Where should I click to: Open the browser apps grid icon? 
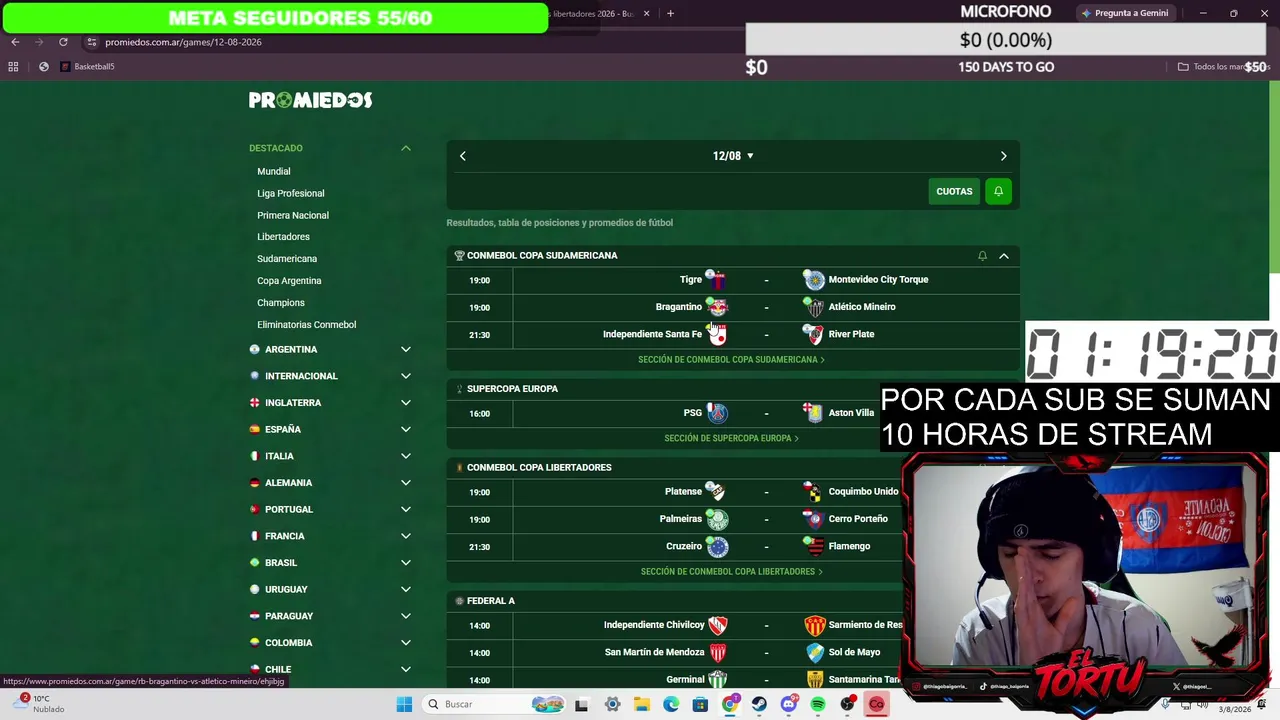tap(13, 67)
